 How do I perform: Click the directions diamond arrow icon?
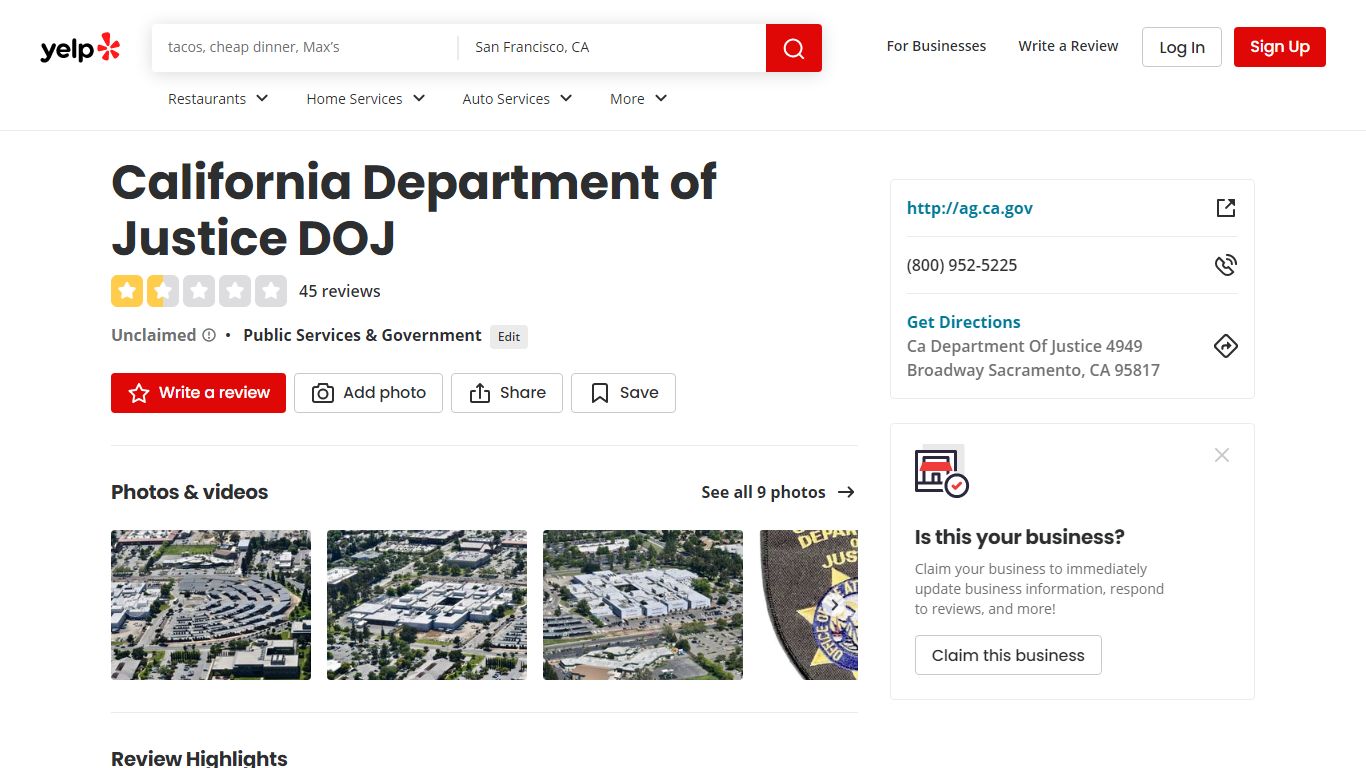1226,346
